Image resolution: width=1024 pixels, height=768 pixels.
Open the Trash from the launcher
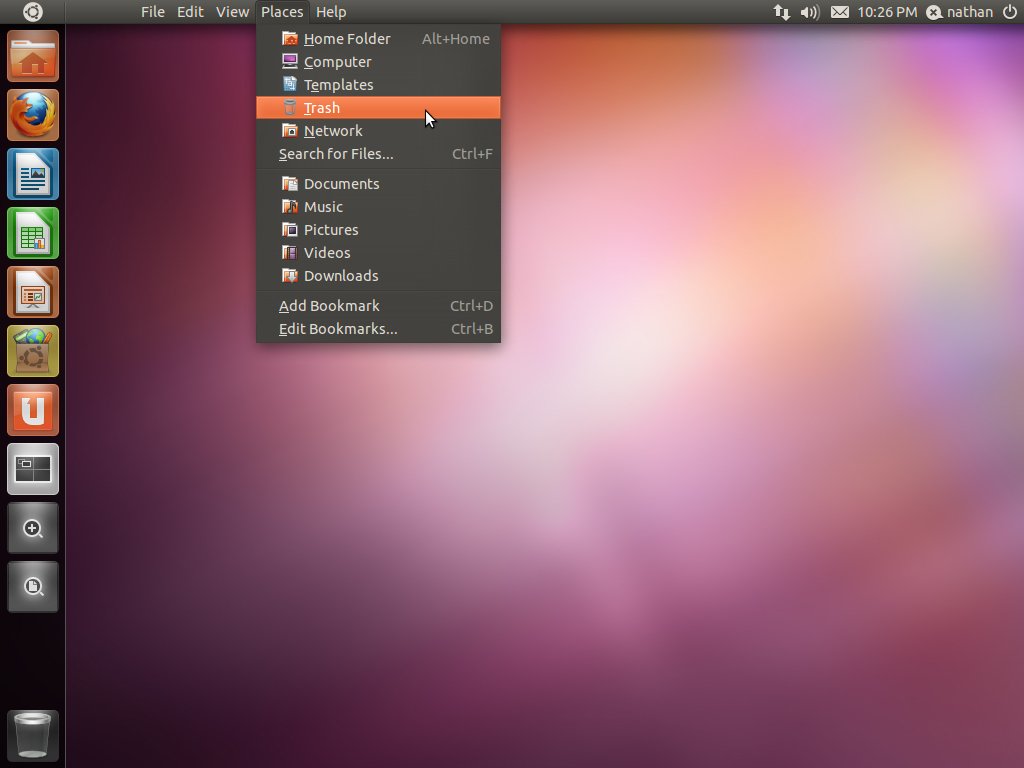tap(33, 733)
